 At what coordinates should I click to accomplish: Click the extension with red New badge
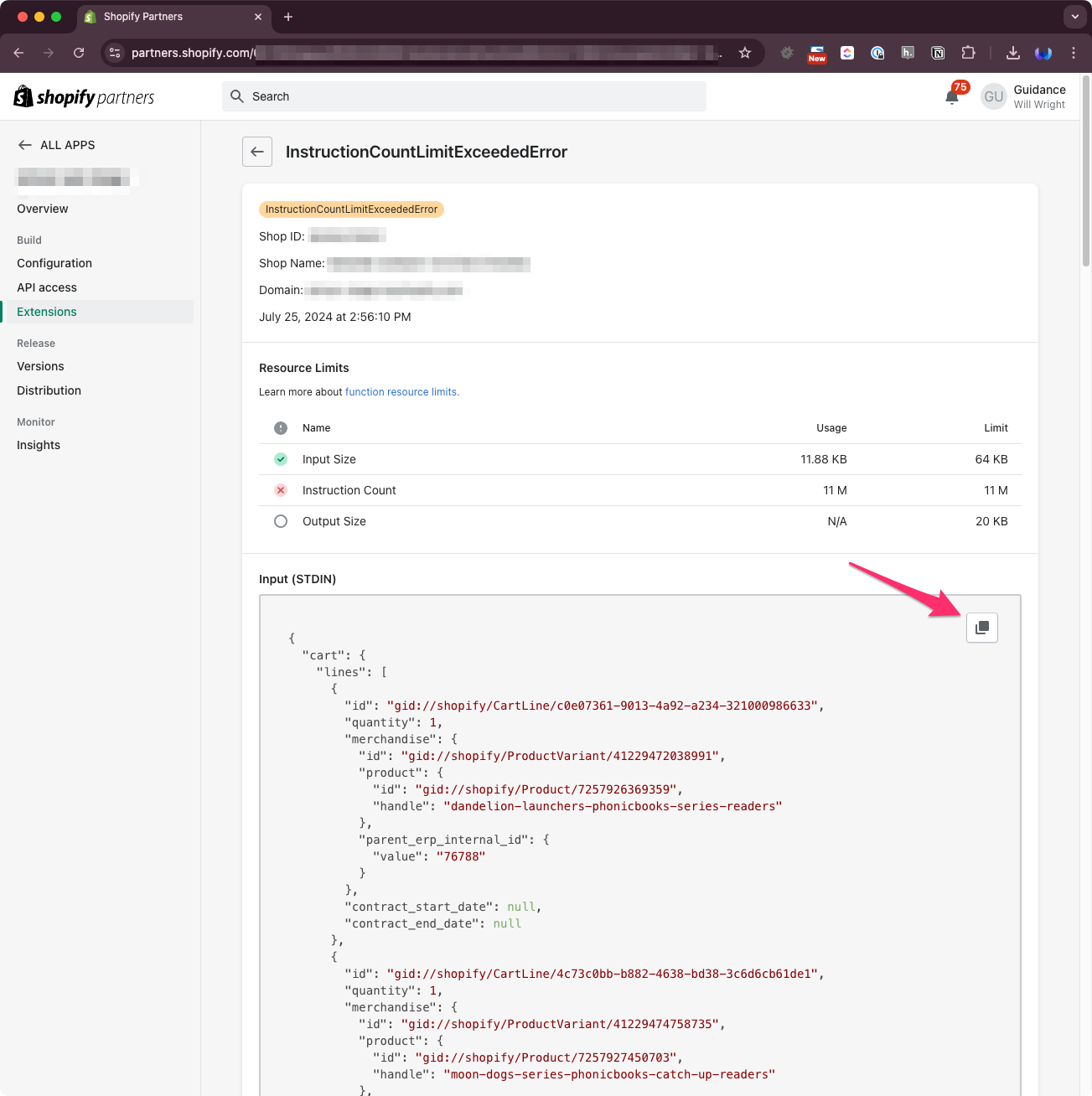coord(817,54)
